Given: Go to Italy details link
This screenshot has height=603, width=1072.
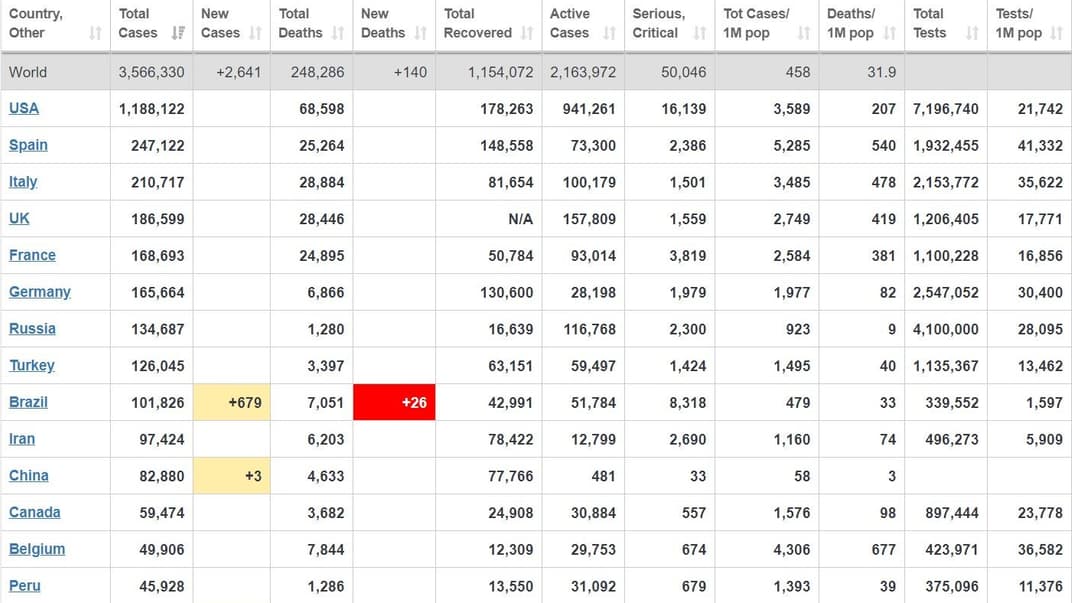Looking at the screenshot, I should (23, 182).
